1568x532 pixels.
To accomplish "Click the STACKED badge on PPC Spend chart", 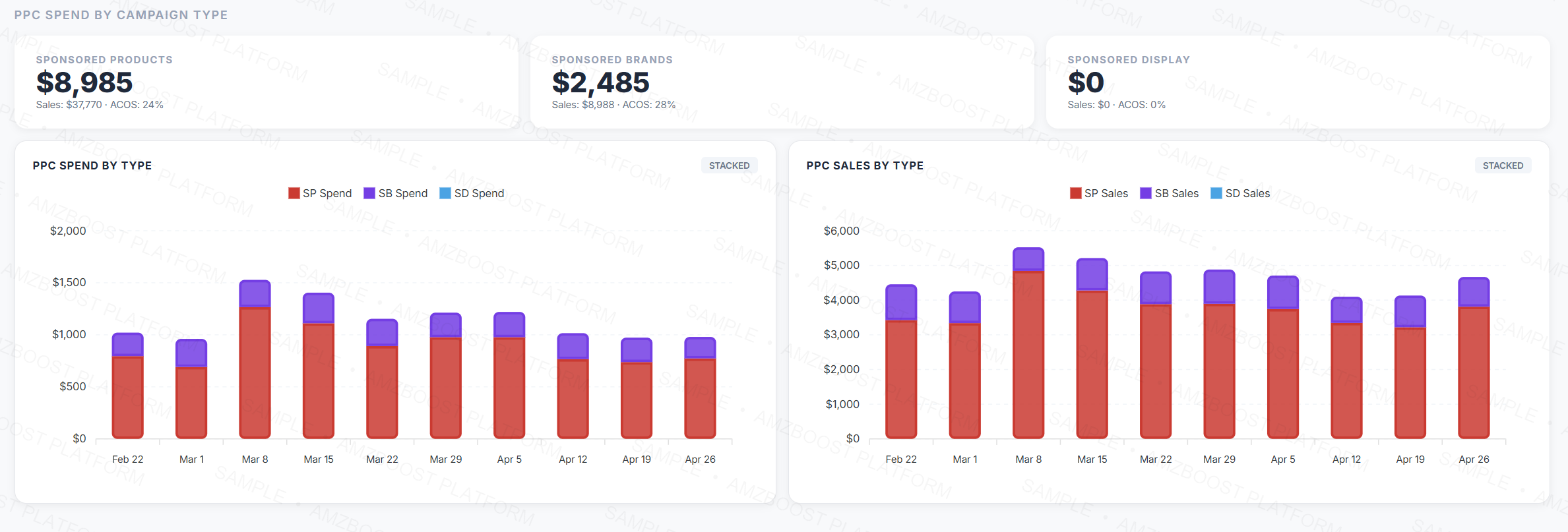I will coord(729,165).
